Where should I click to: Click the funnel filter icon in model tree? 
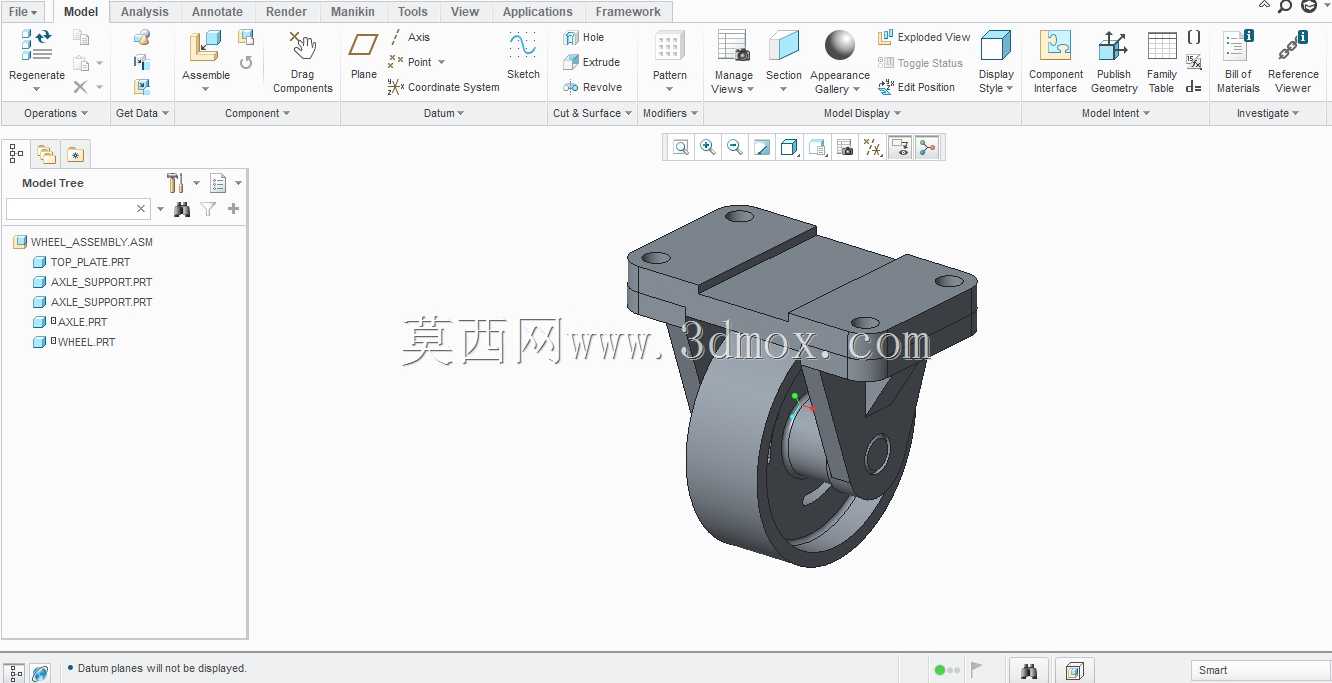(x=208, y=209)
